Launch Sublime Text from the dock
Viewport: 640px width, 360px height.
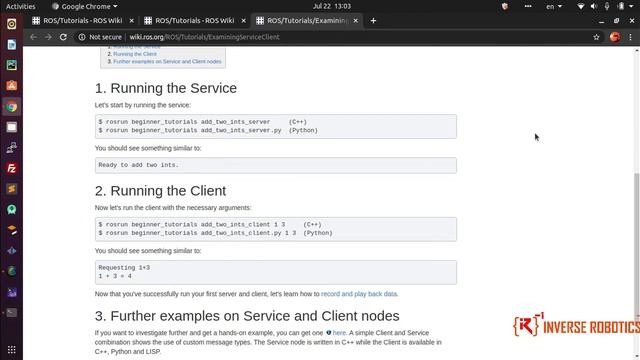(11, 189)
